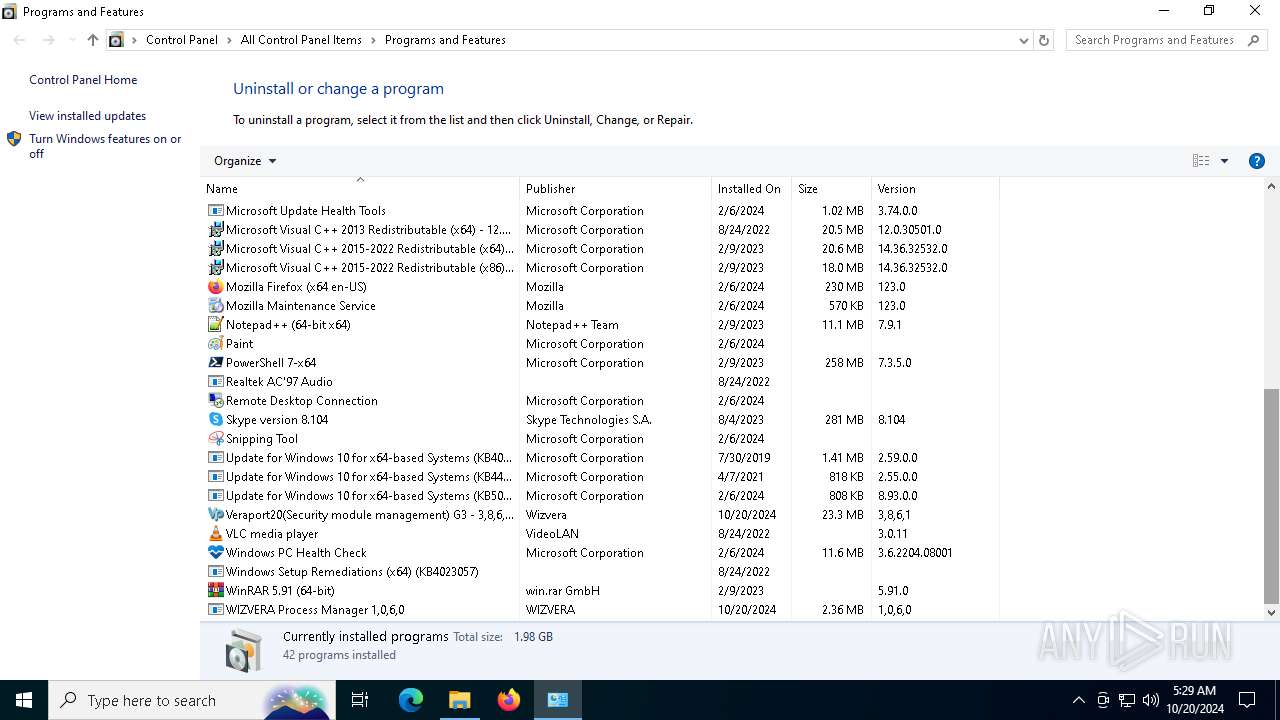Select Windows Setup Remediations (KB4023057) entry
The height and width of the screenshot is (720, 1280).
(602, 572)
